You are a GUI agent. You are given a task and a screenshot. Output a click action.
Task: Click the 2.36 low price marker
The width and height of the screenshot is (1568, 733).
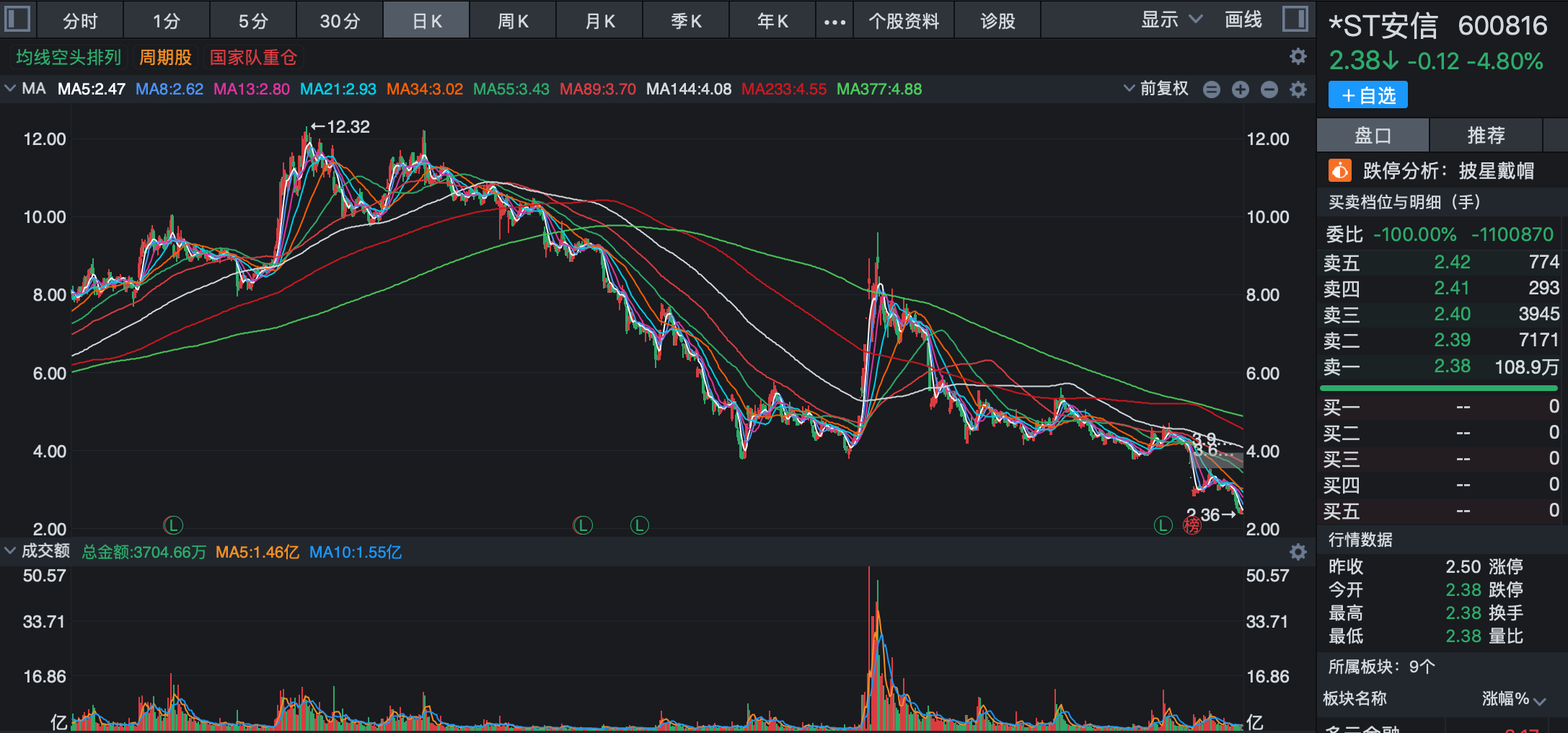point(1212,514)
